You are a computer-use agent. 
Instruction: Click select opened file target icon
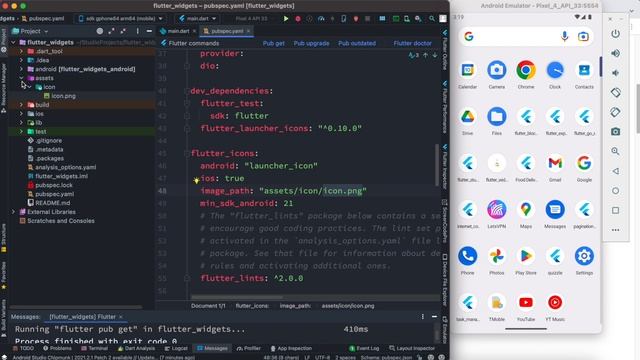pyautogui.click(x=100, y=31)
